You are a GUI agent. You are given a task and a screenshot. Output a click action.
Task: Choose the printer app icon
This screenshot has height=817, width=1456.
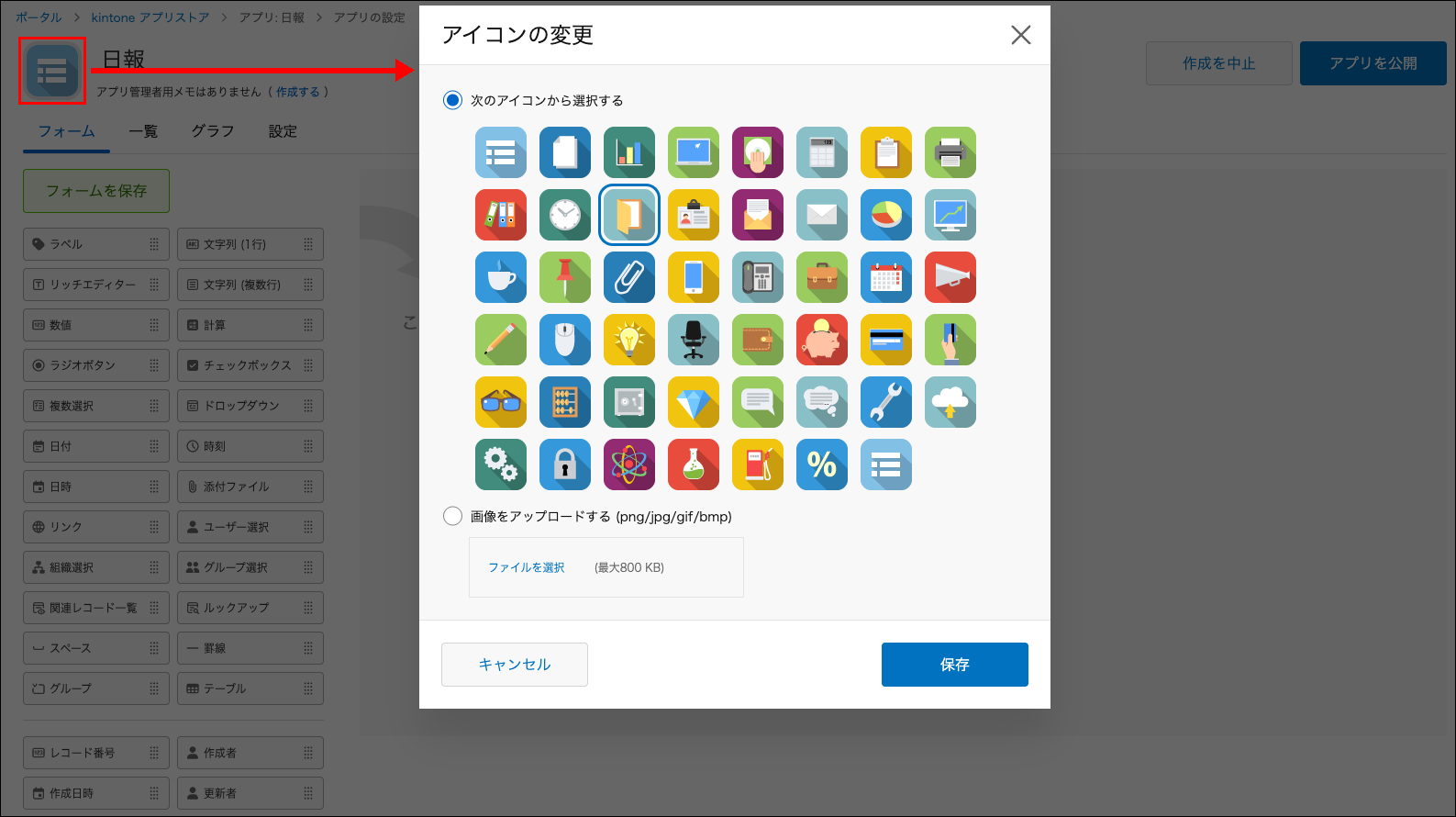point(950,152)
